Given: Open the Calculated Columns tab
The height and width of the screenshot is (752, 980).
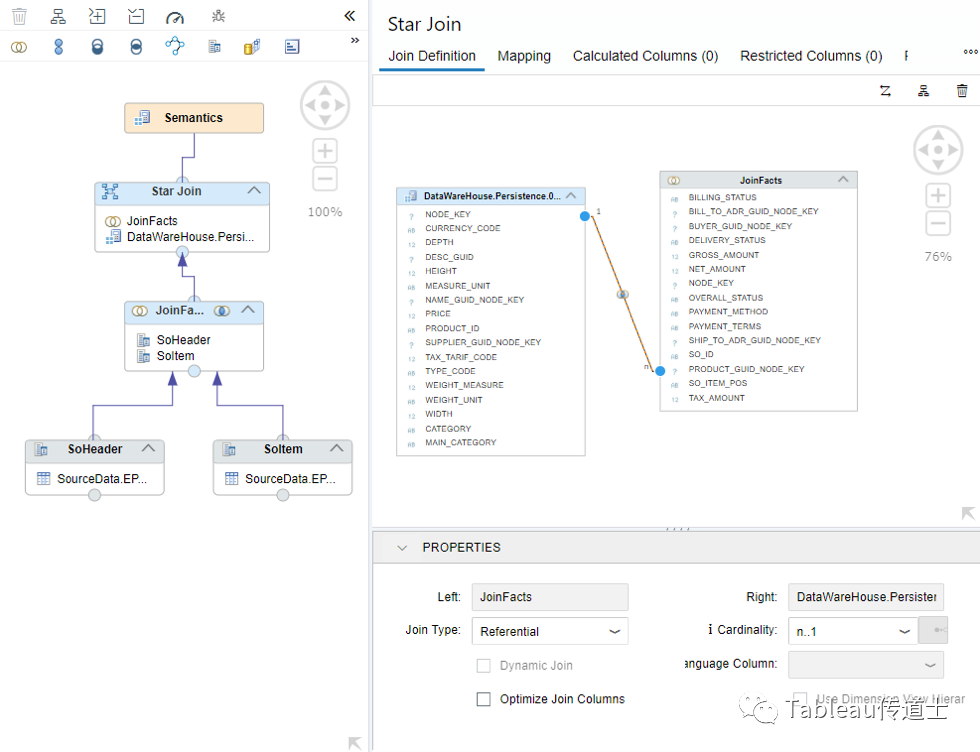Looking at the screenshot, I should 645,56.
